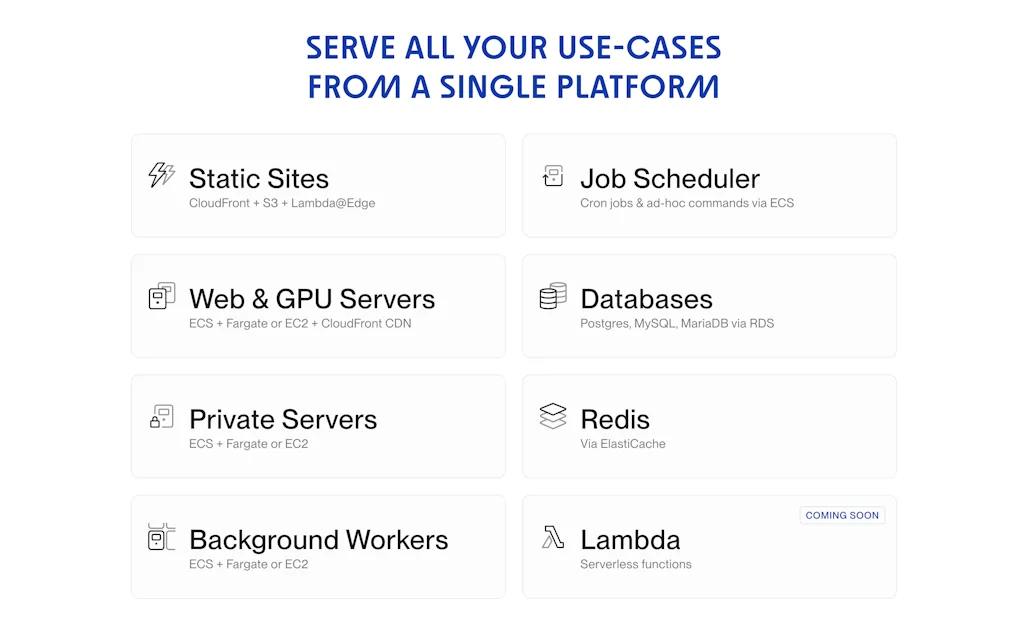
Task: Open the Static Sites heading
Action: (x=259, y=179)
